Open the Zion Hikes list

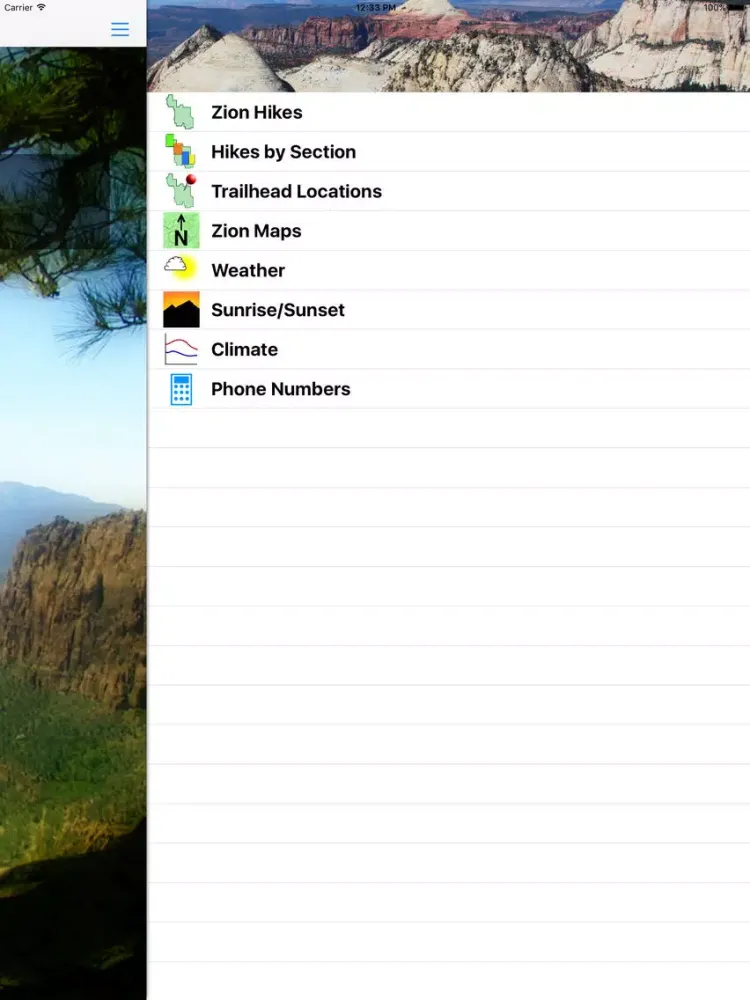click(448, 112)
